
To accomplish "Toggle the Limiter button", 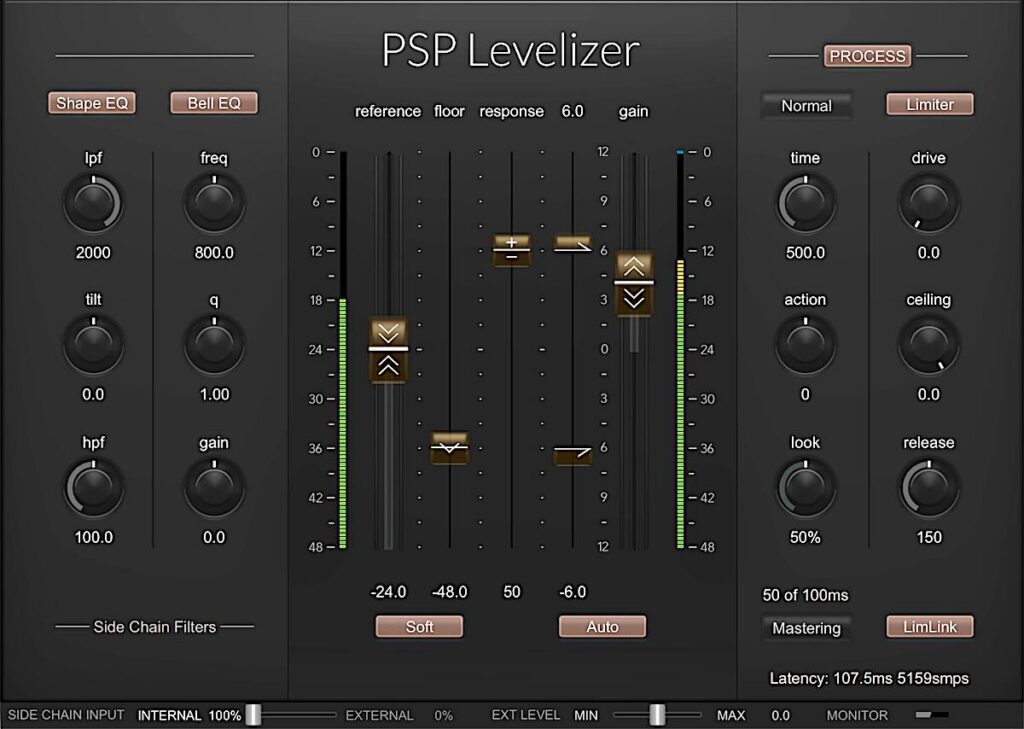I will [x=930, y=105].
